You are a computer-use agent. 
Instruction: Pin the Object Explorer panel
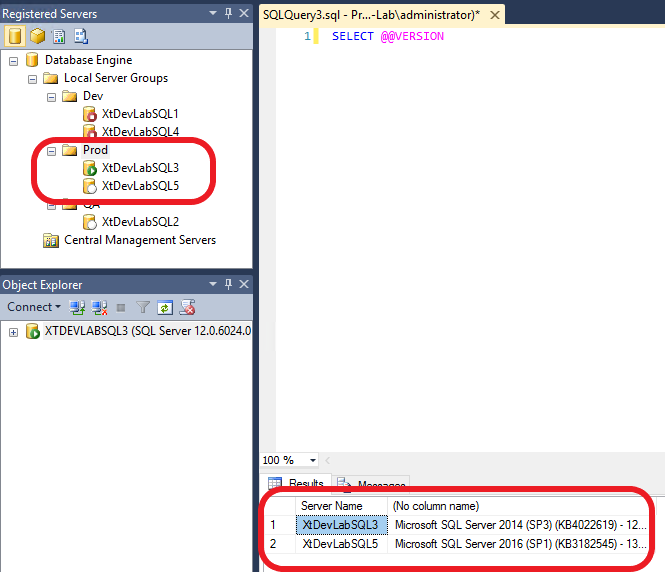228,284
